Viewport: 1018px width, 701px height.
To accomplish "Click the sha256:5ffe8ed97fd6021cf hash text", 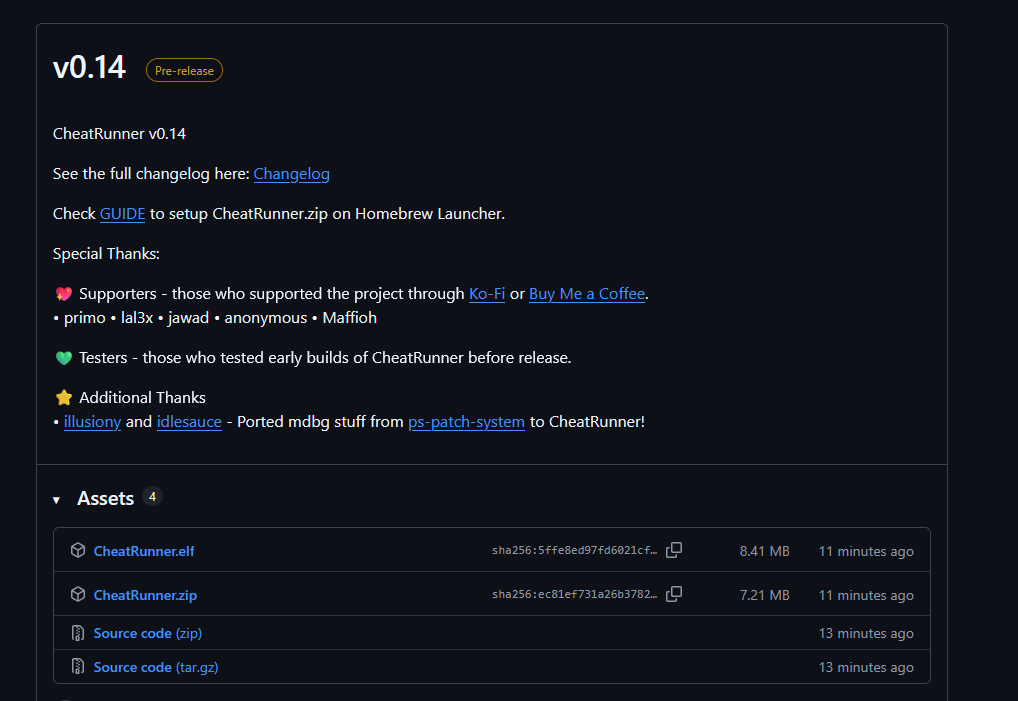I will tap(575, 550).
